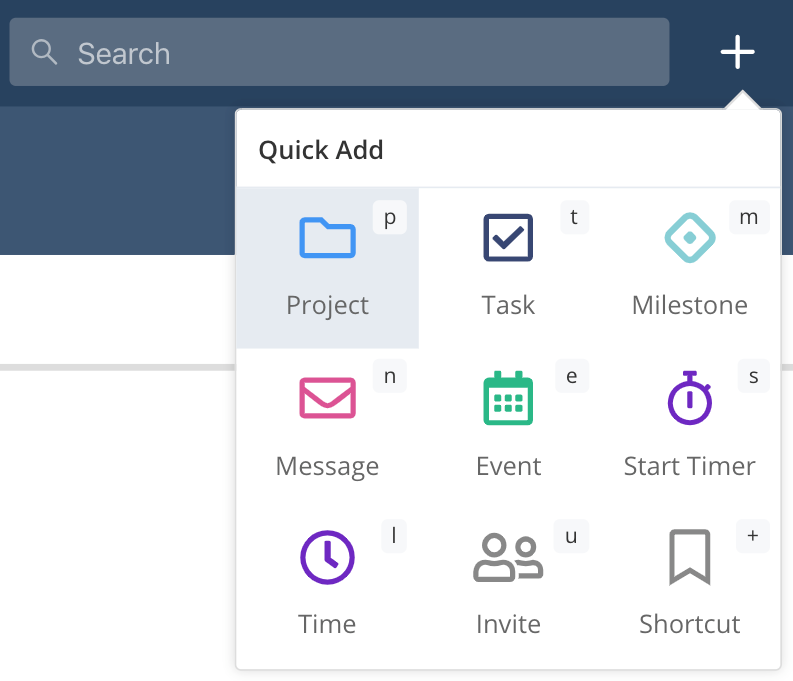The width and height of the screenshot is (793, 681).
Task: Click the "s" shortcut key badge
Action: point(754,376)
